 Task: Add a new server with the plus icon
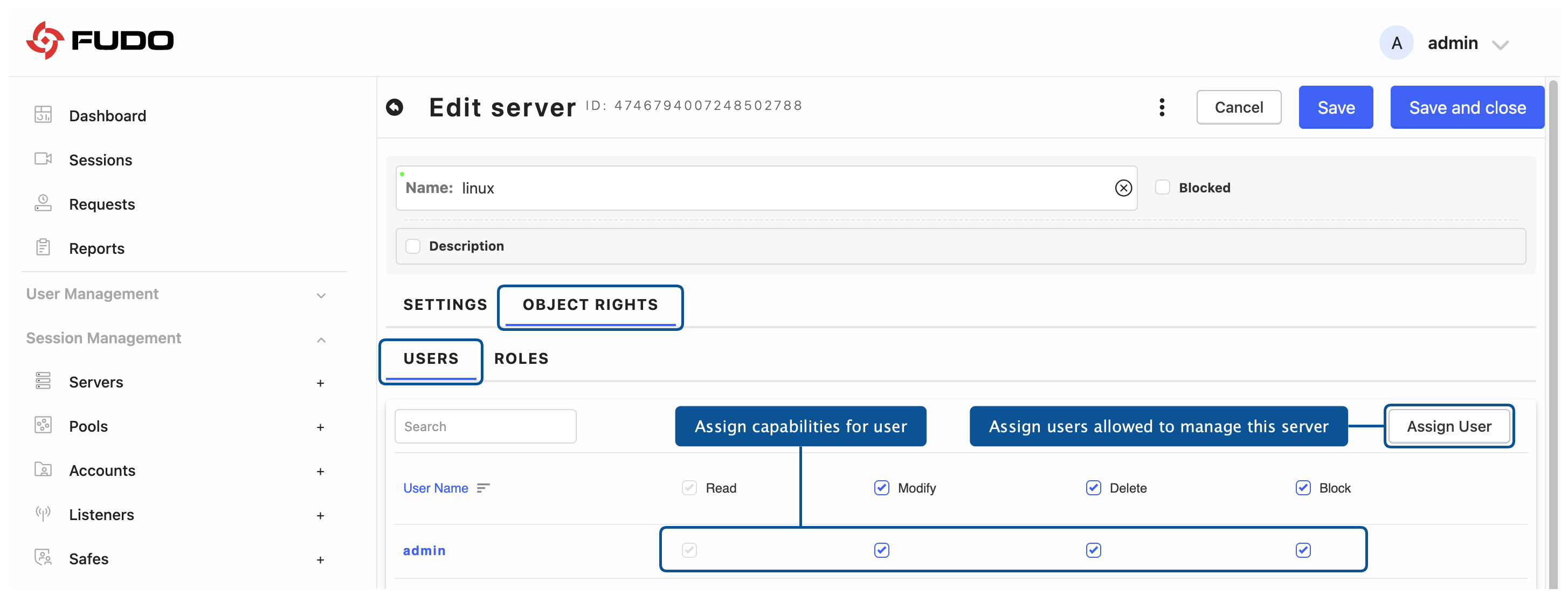[320, 383]
